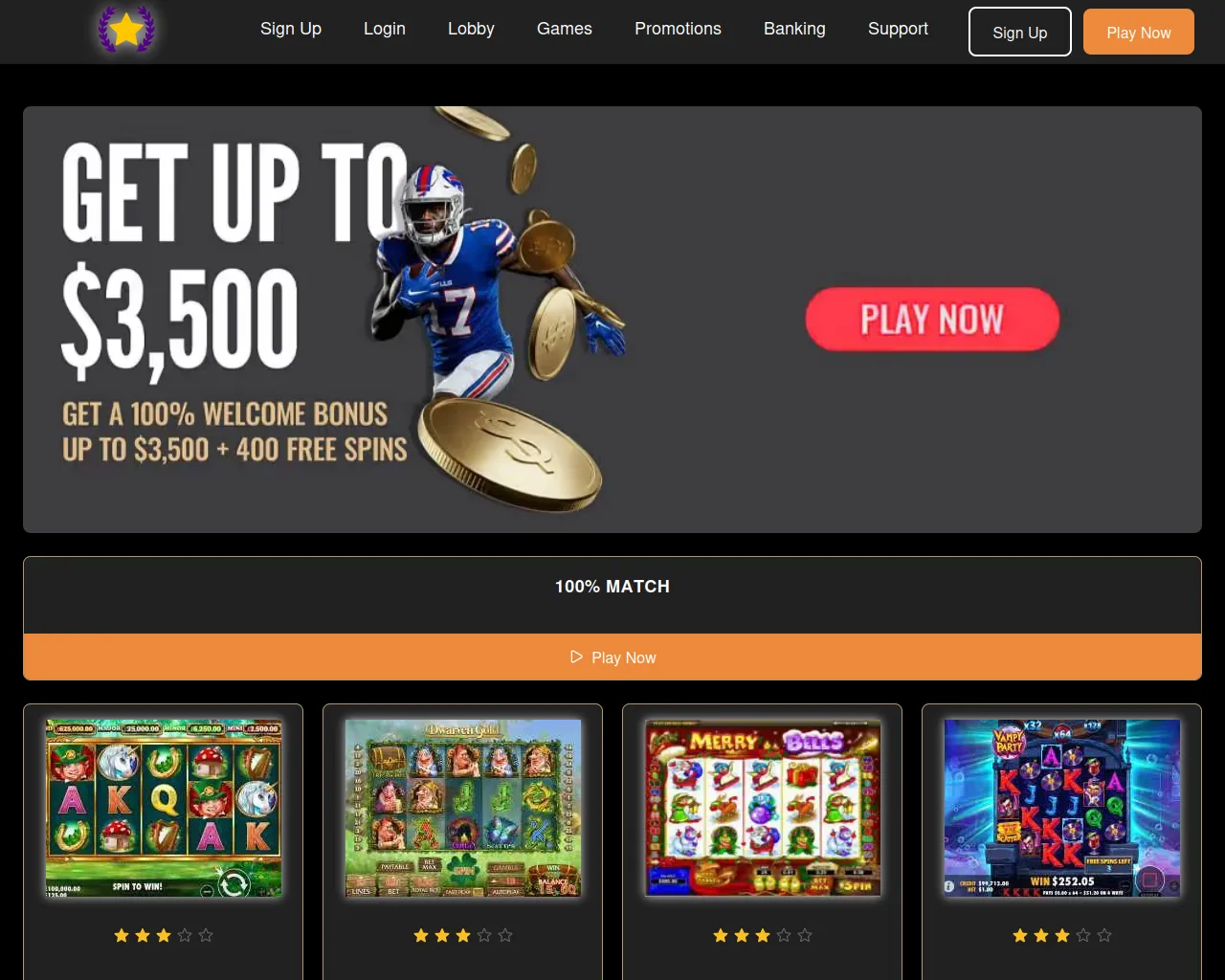Click third star under Merry Bells game

(763, 935)
